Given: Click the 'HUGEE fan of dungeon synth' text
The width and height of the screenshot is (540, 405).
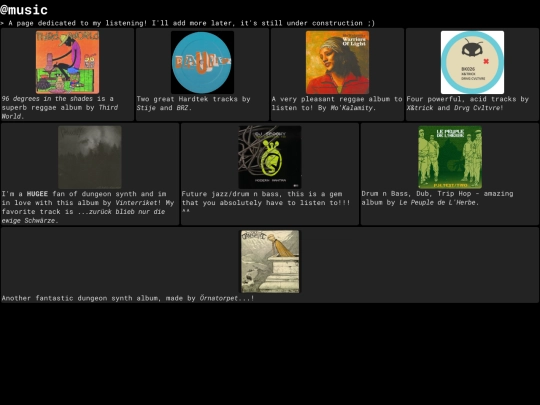Looking at the screenshot, I should coord(88,207).
